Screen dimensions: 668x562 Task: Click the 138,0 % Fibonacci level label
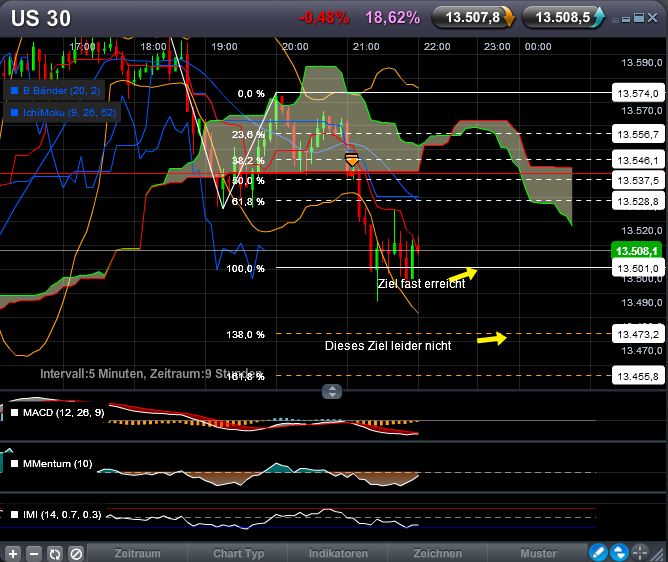[x=245, y=334]
